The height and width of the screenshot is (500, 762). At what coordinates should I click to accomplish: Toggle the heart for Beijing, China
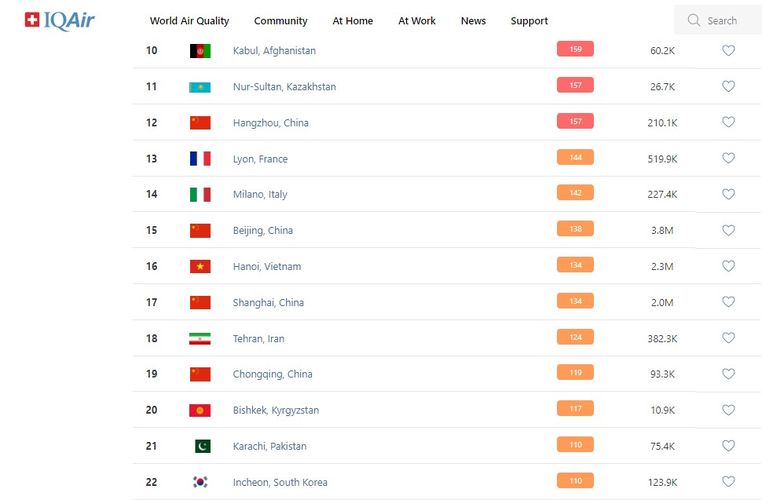pyautogui.click(x=728, y=231)
